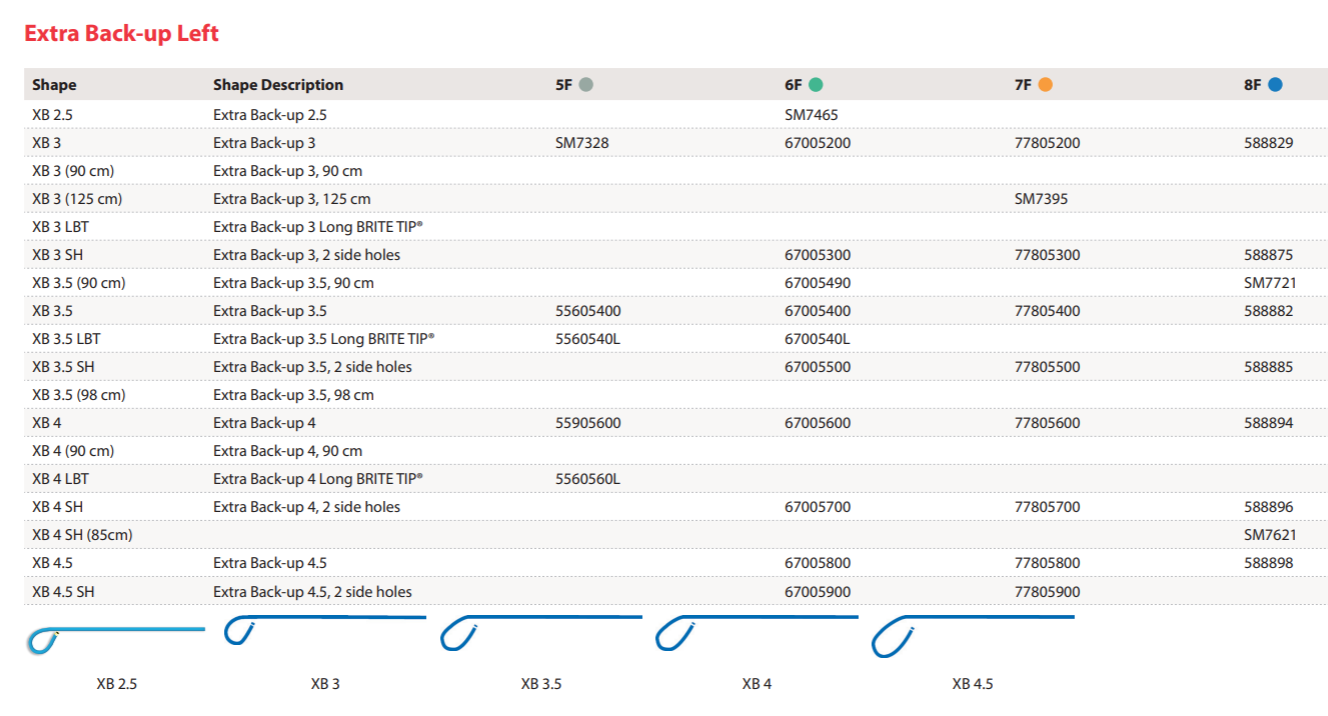
Task: Select part number 77805900
Action: coord(1047,592)
